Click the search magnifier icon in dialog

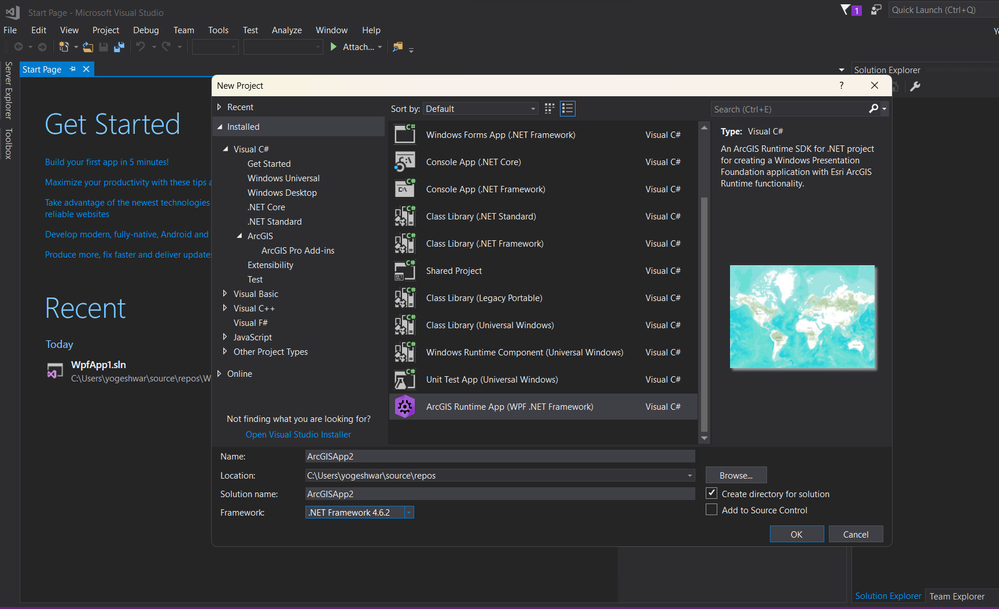[x=874, y=109]
